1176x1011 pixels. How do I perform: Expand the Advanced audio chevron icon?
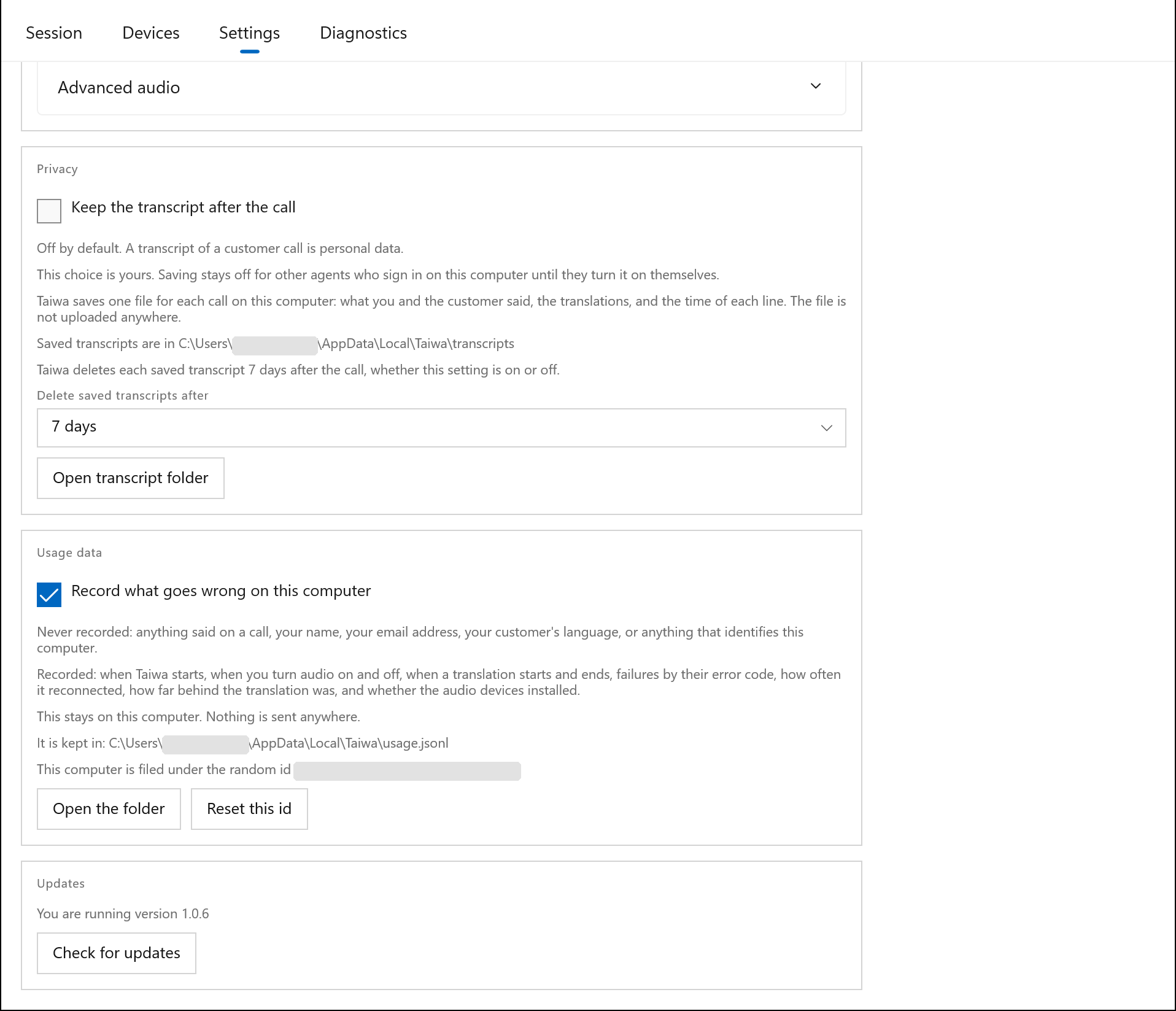point(816,87)
